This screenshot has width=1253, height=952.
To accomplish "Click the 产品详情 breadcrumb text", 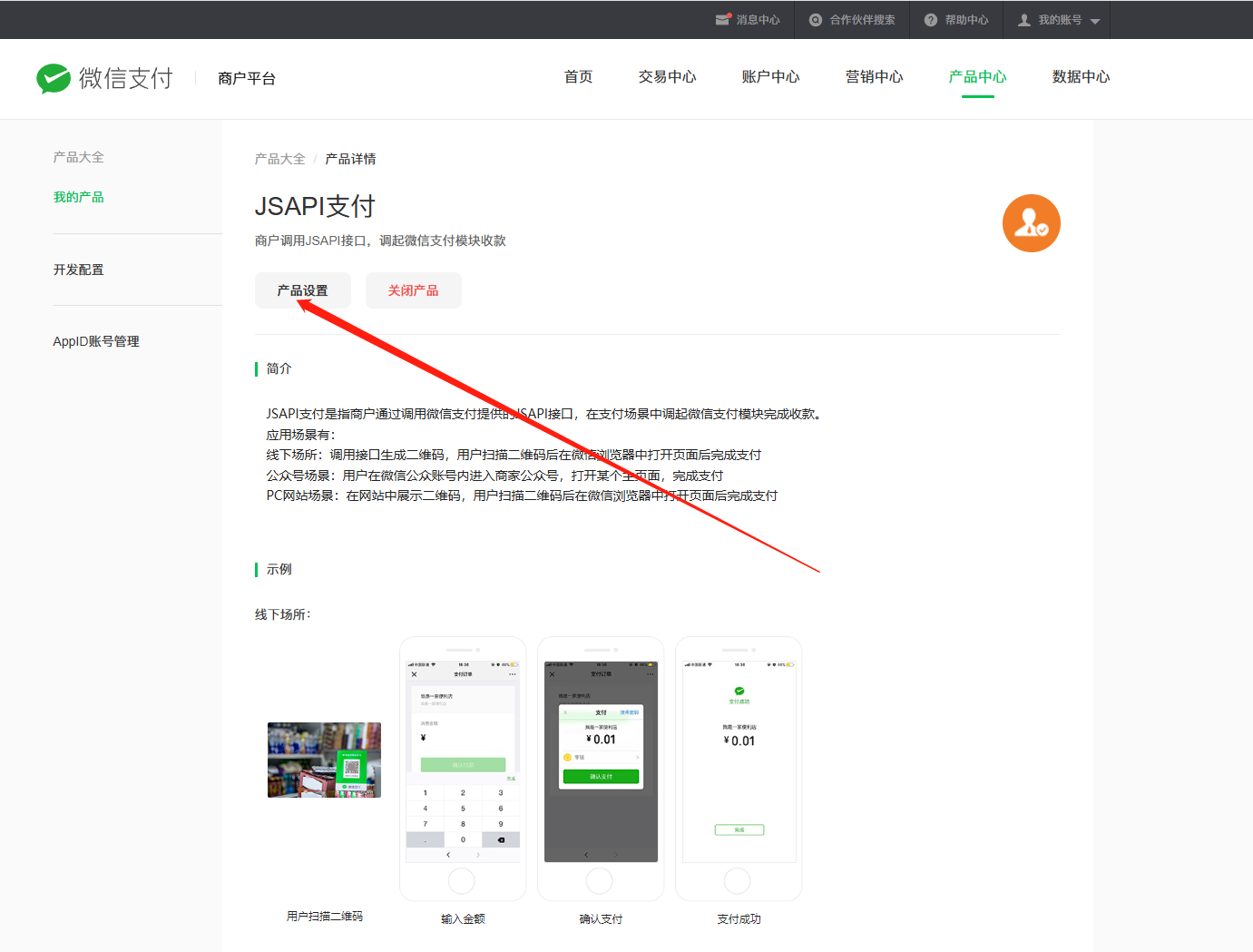I will point(350,159).
